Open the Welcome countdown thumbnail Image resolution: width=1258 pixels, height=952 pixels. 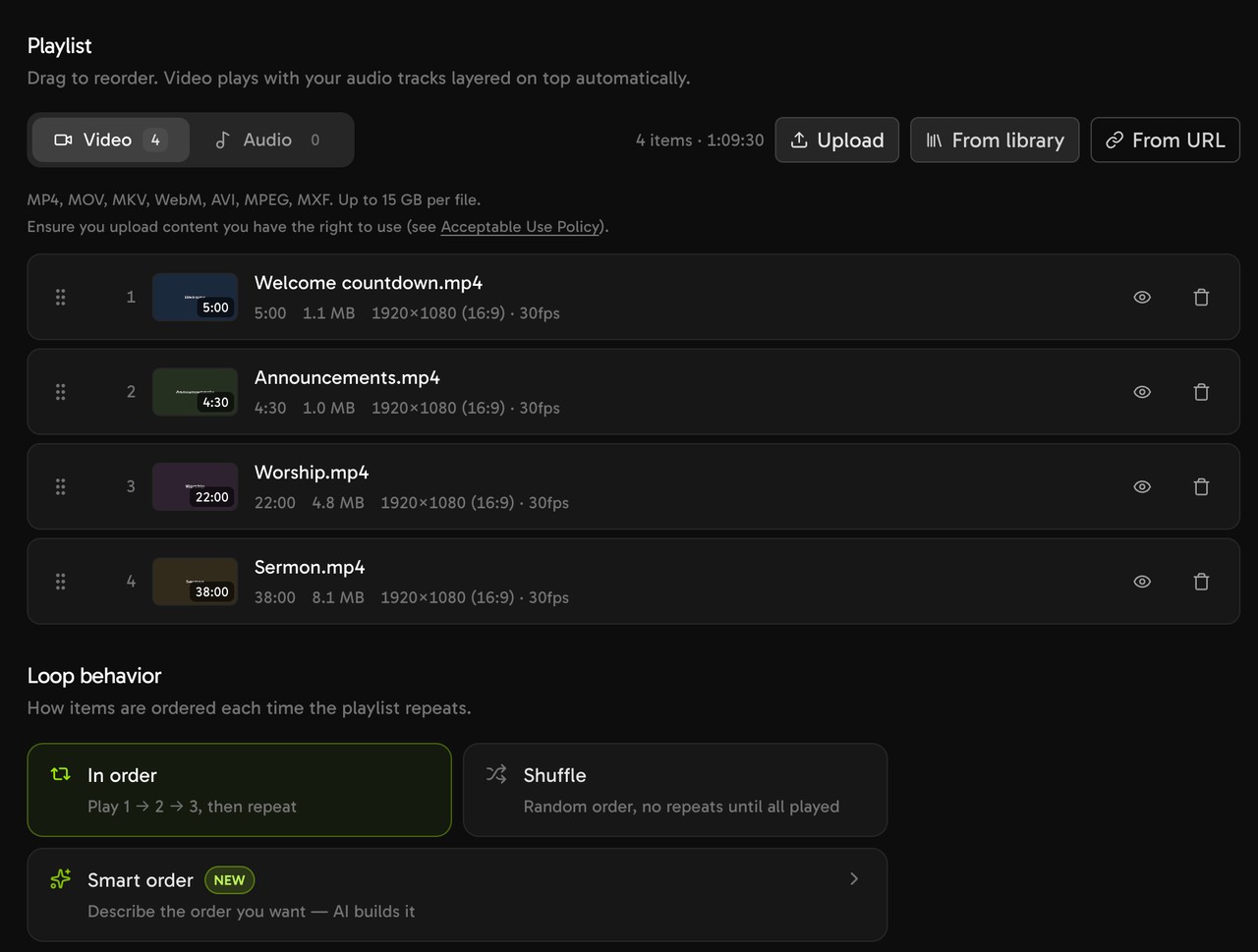(195, 297)
